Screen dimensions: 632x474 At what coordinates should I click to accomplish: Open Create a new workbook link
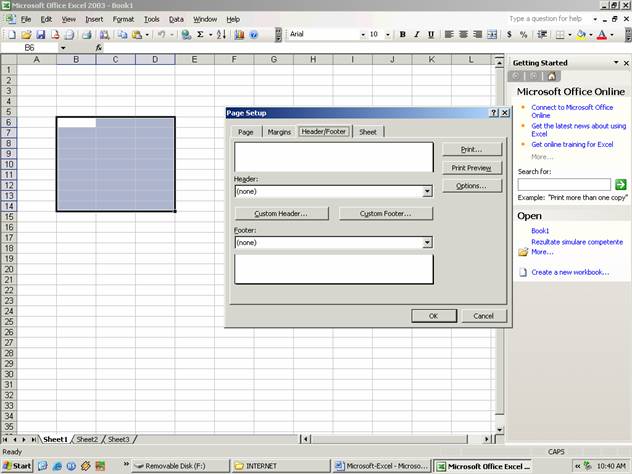tap(570, 272)
